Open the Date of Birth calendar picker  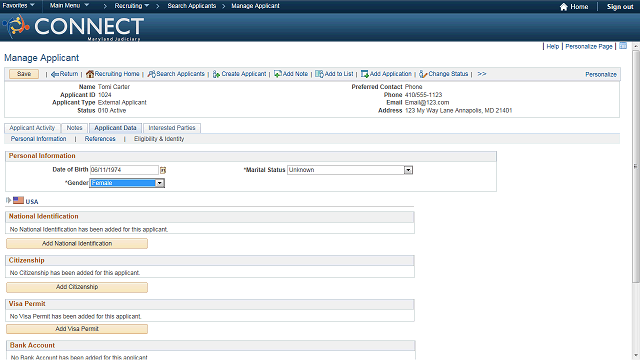click(163, 170)
